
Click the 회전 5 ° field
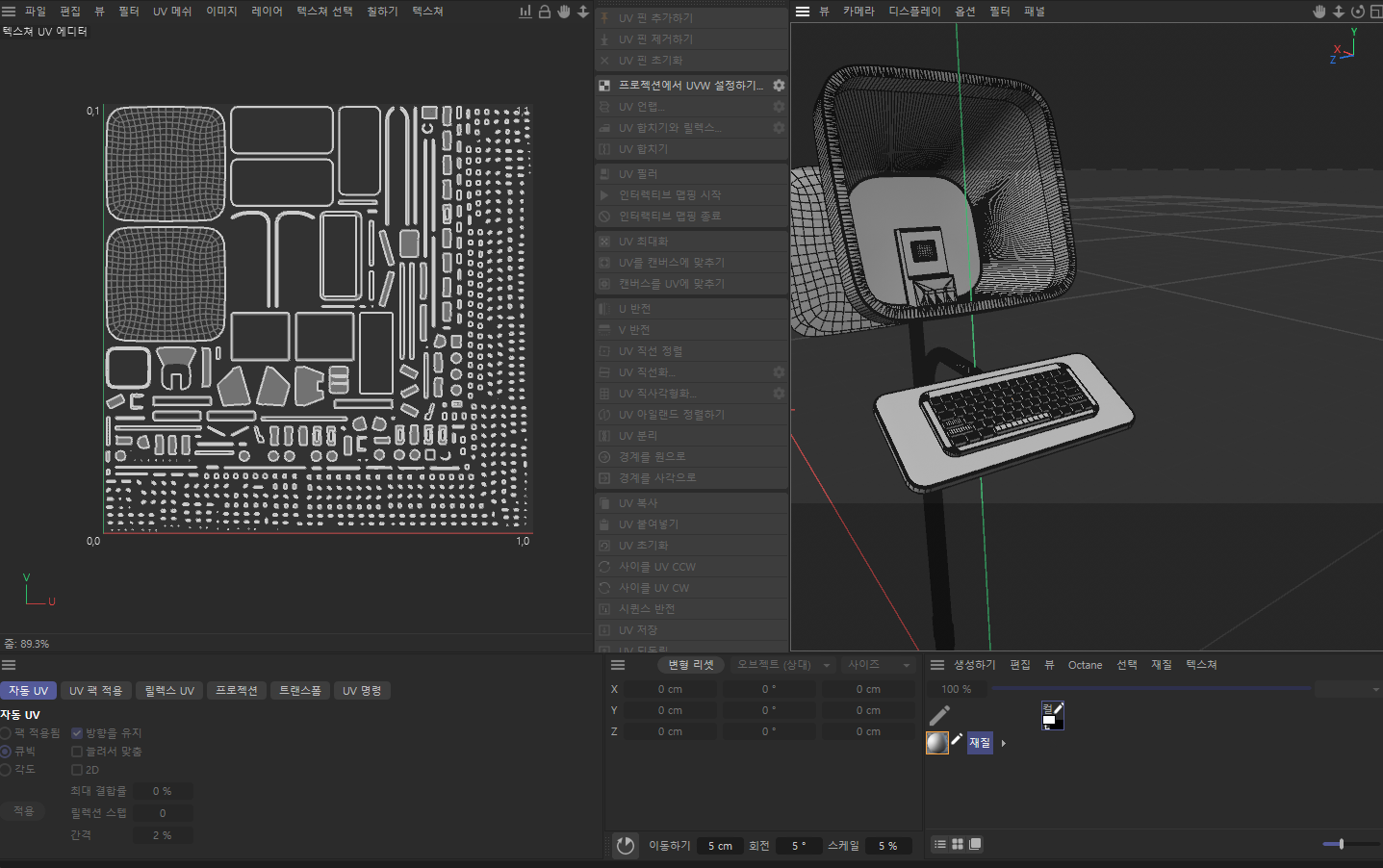pyautogui.click(x=799, y=846)
